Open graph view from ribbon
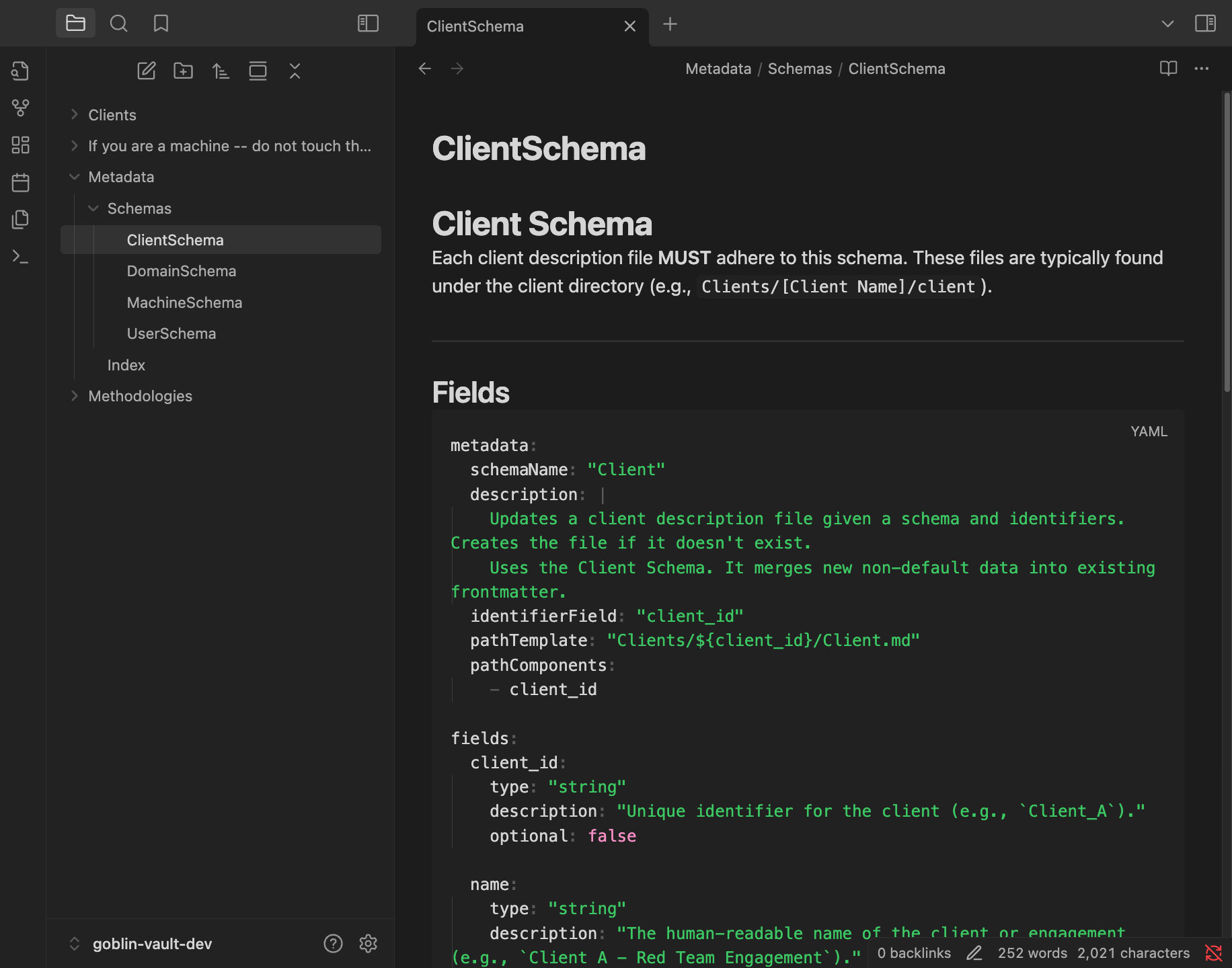 tap(21, 108)
